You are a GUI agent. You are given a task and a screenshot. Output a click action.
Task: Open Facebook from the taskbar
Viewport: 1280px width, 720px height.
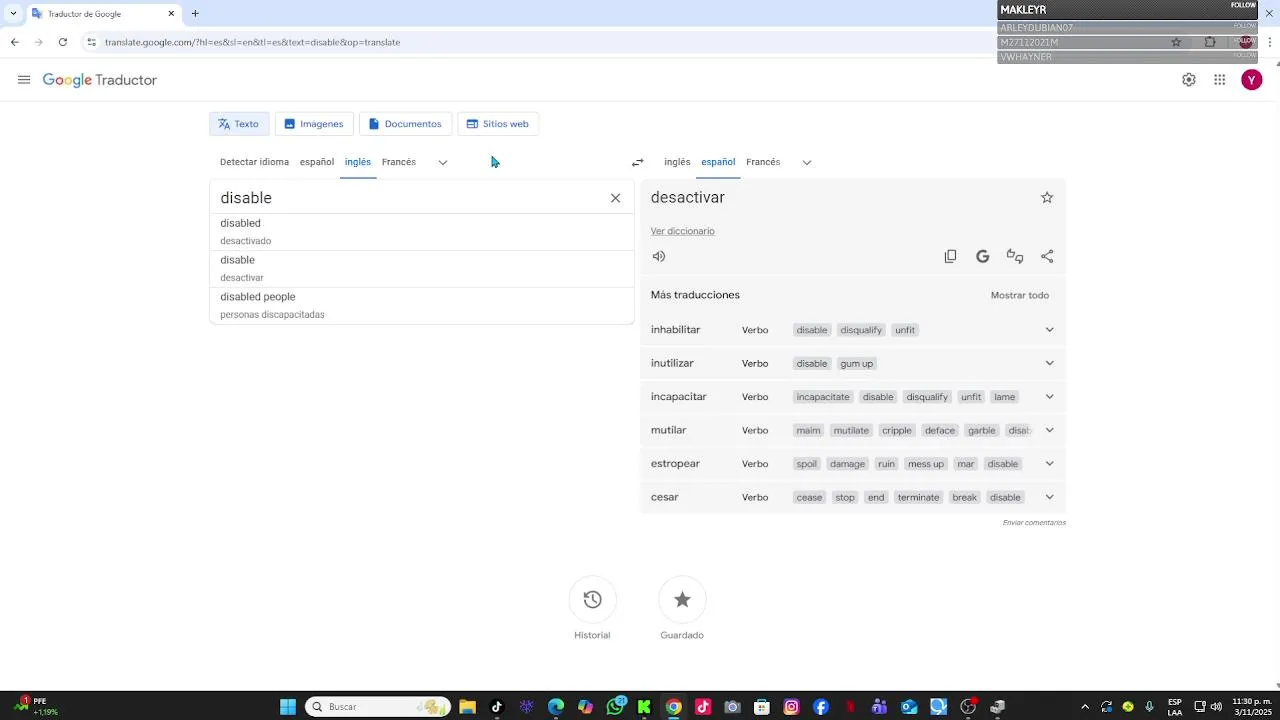click(821, 707)
